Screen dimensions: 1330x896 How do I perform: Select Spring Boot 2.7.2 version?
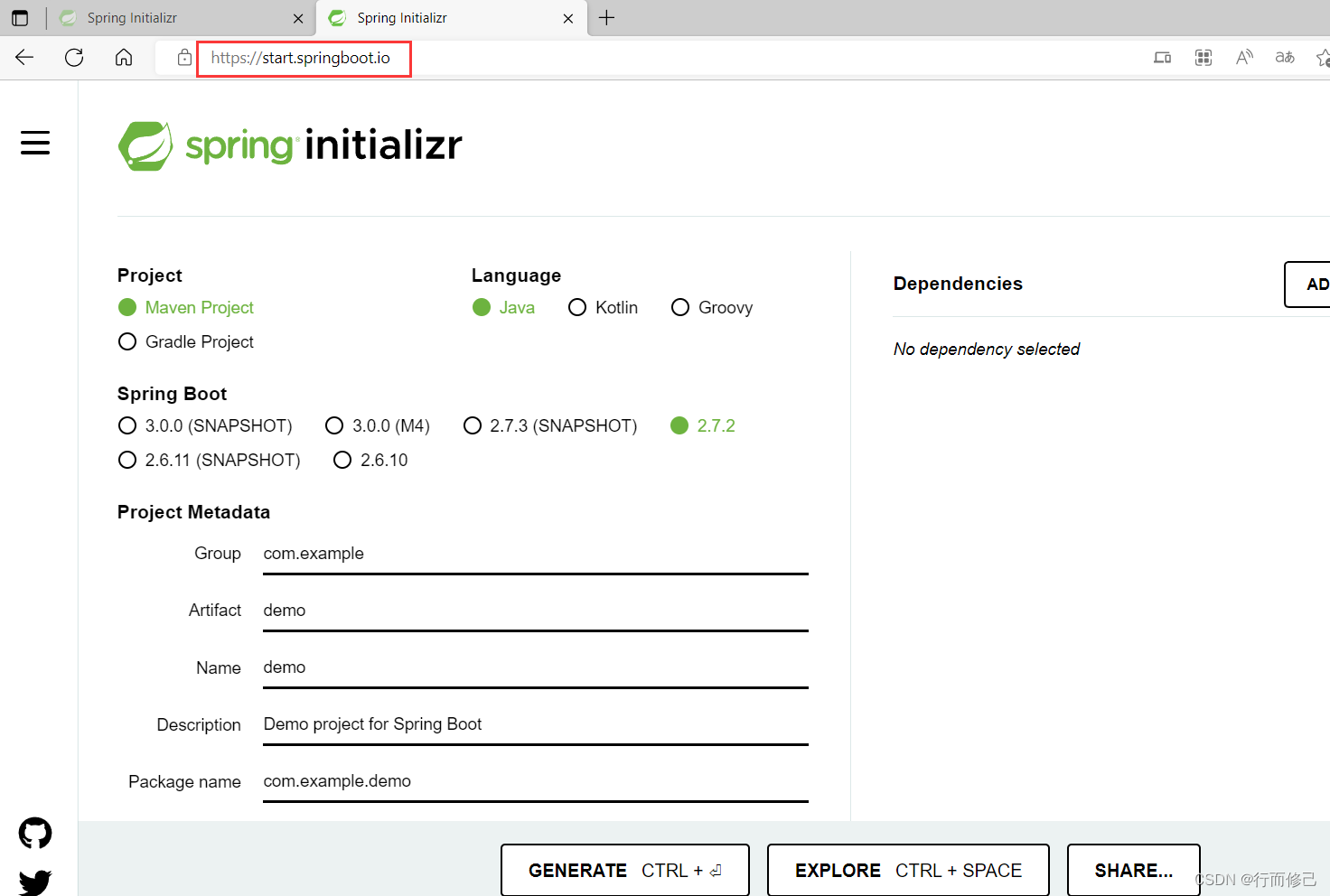click(679, 425)
